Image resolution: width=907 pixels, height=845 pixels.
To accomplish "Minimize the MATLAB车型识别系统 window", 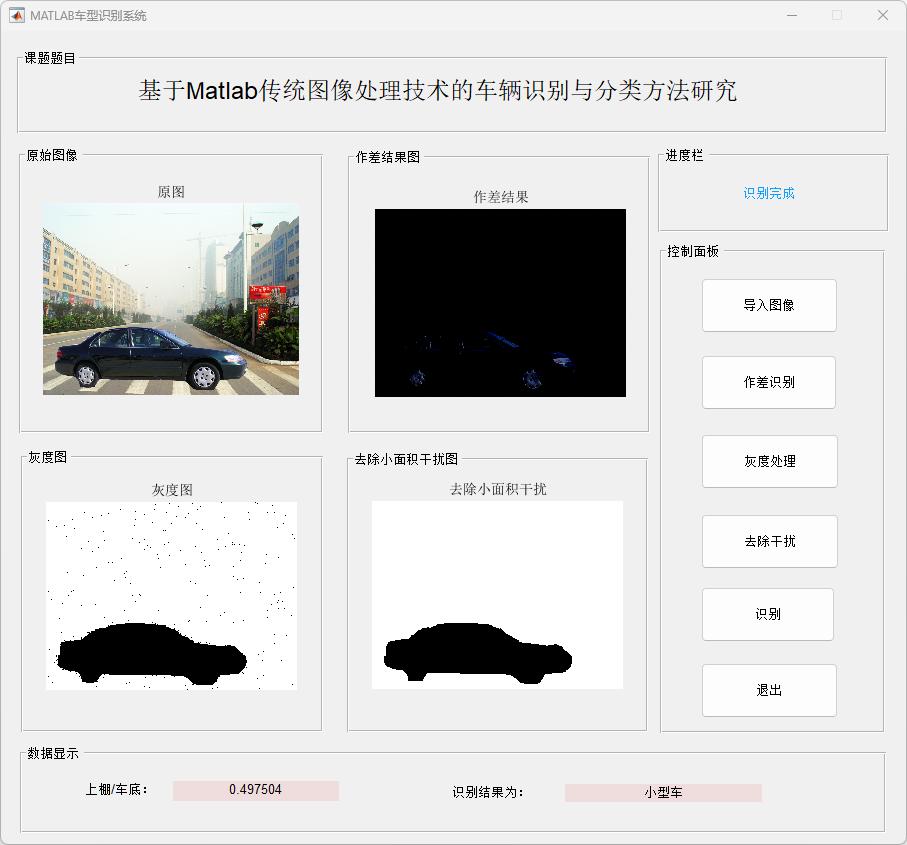I will [791, 15].
